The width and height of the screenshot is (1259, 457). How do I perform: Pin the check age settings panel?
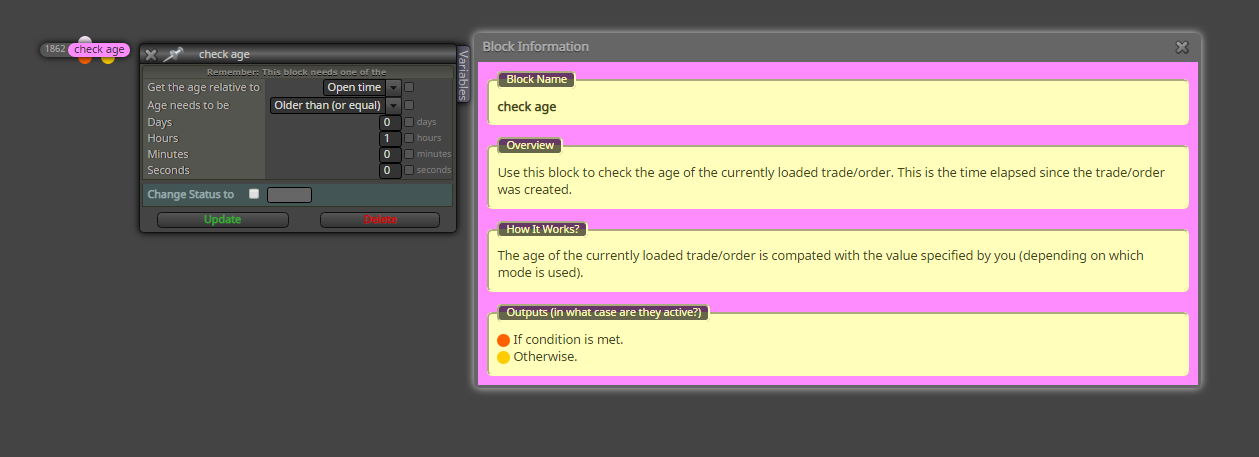tap(174, 55)
